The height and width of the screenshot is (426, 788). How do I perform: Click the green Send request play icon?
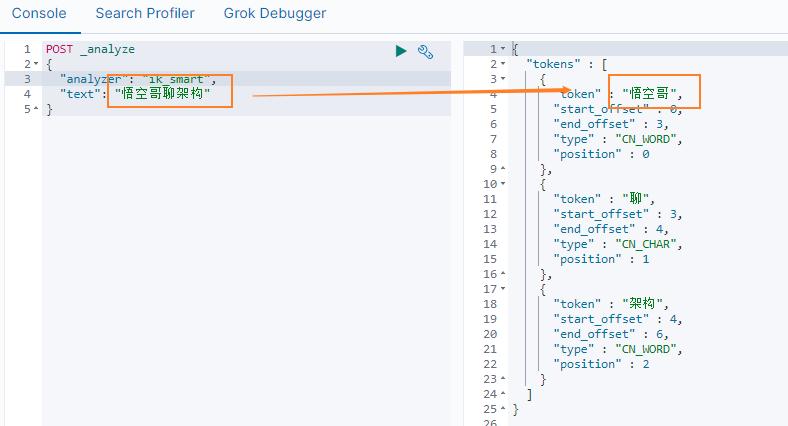click(401, 51)
